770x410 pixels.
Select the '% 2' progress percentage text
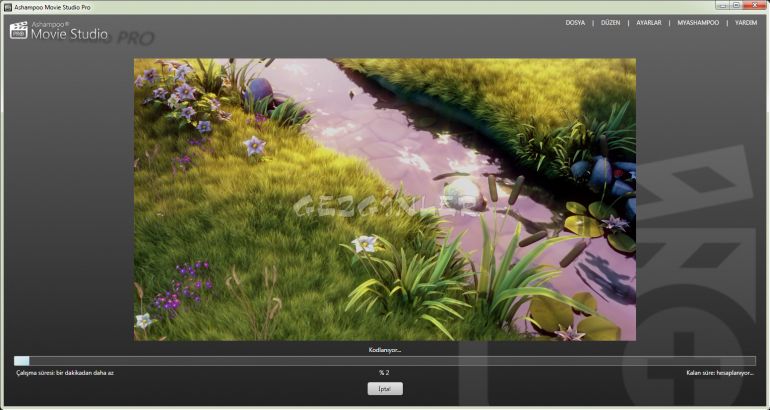coord(384,373)
